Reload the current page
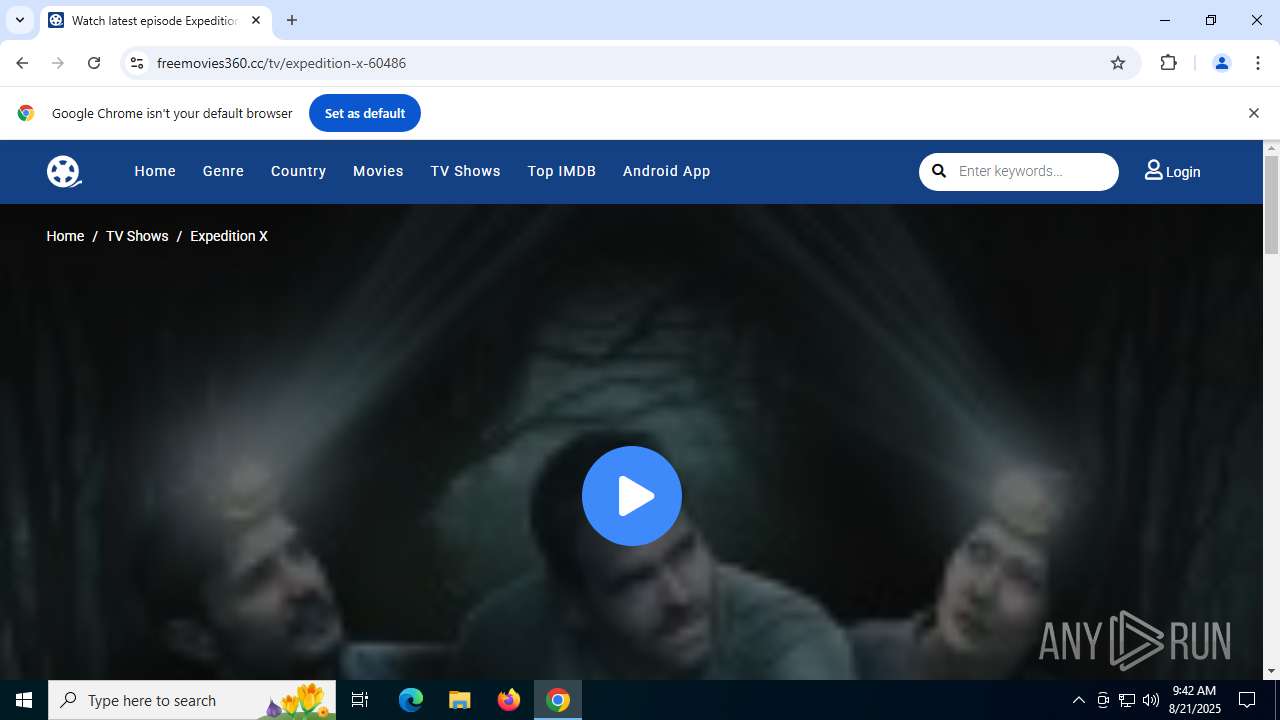 click(94, 63)
